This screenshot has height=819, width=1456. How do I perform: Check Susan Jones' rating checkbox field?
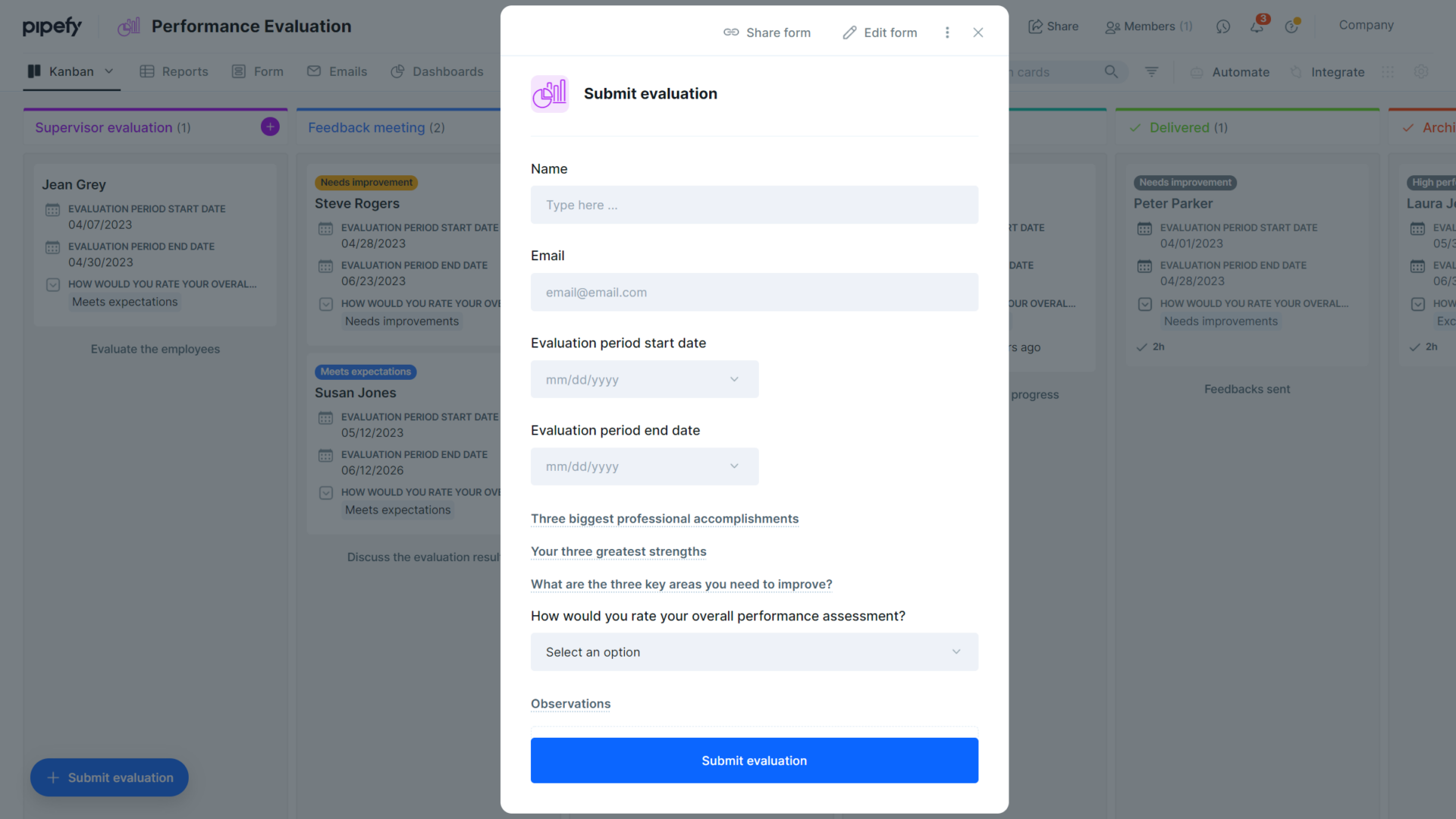tap(326, 492)
